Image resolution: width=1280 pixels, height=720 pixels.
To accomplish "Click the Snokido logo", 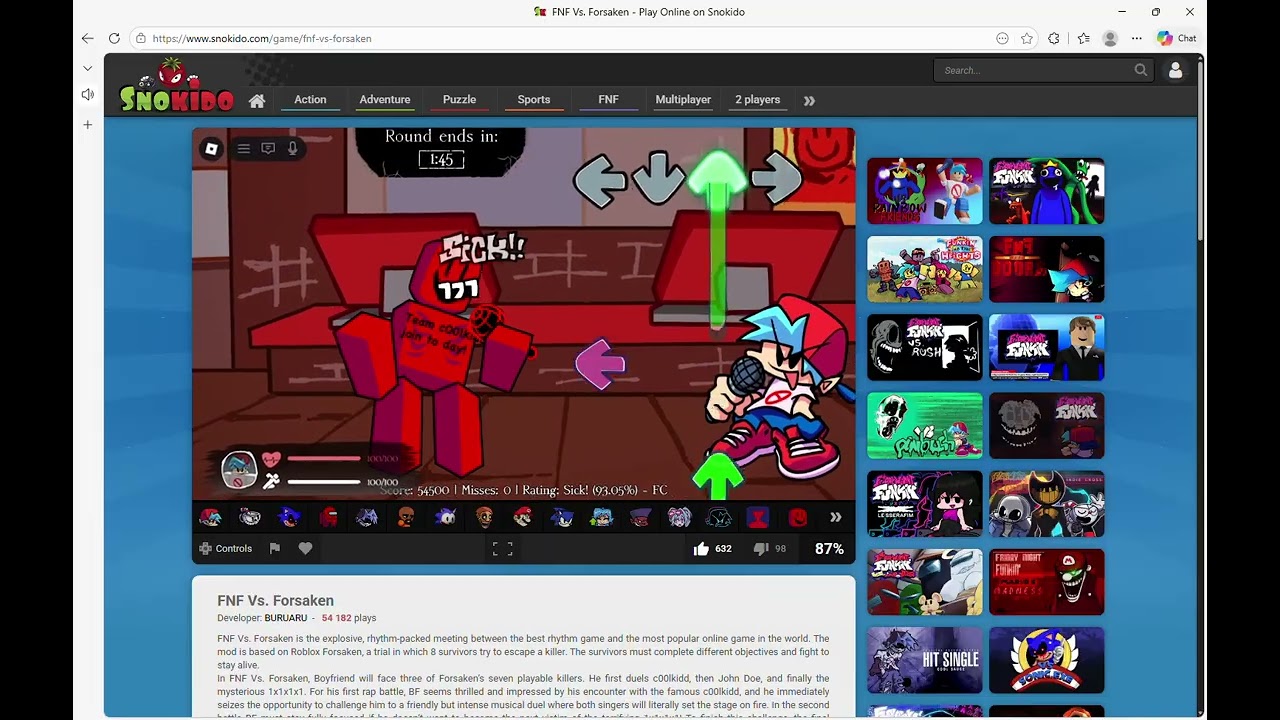I will tap(176, 86).
